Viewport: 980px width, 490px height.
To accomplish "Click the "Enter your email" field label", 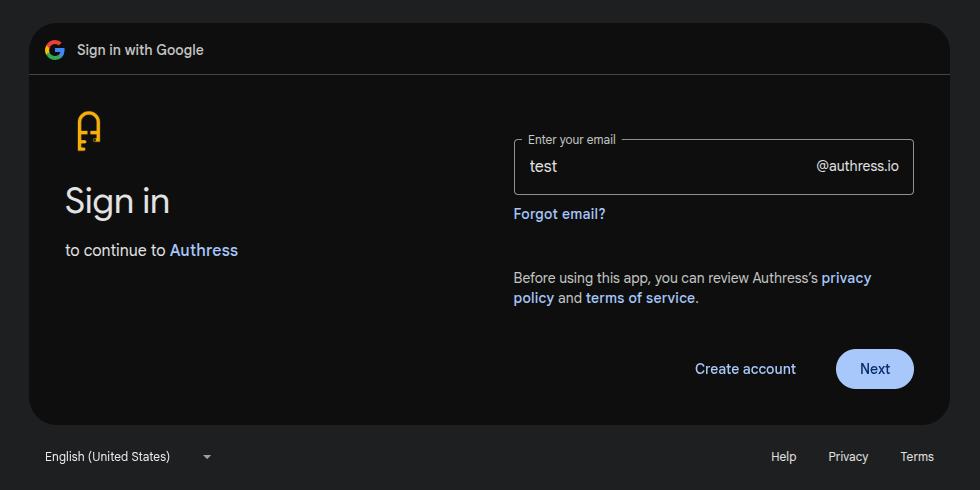I will coord(572,140).
